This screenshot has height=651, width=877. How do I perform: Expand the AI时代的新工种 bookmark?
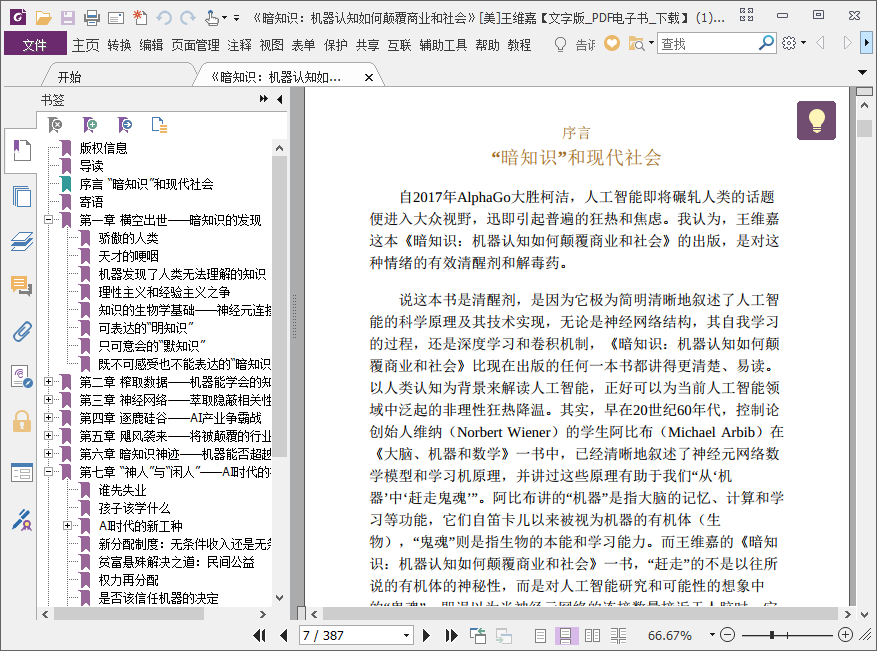[x=67, y=525]
